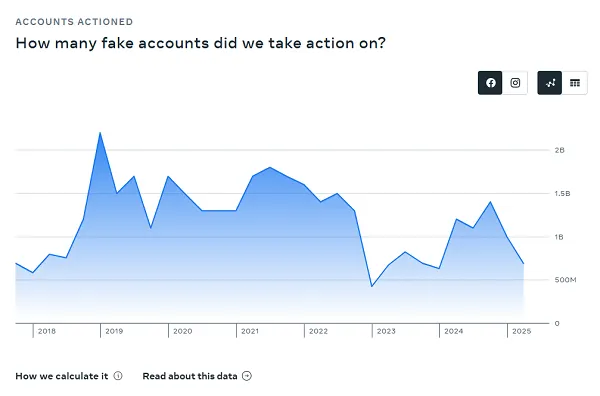
Task: Open Read about this data link
Action: (190, 376)
